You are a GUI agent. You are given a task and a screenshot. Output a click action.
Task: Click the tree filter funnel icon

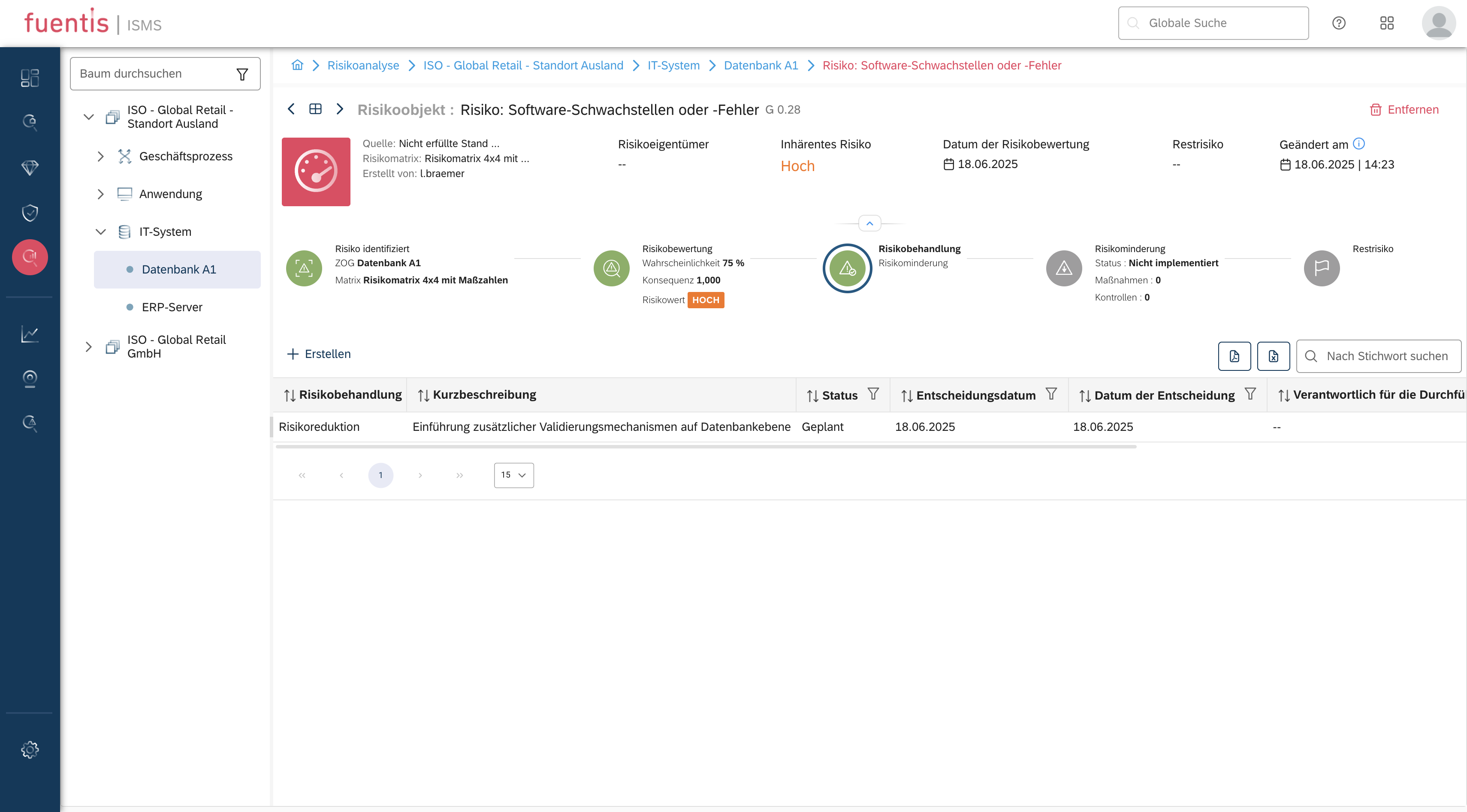(242, 74)
